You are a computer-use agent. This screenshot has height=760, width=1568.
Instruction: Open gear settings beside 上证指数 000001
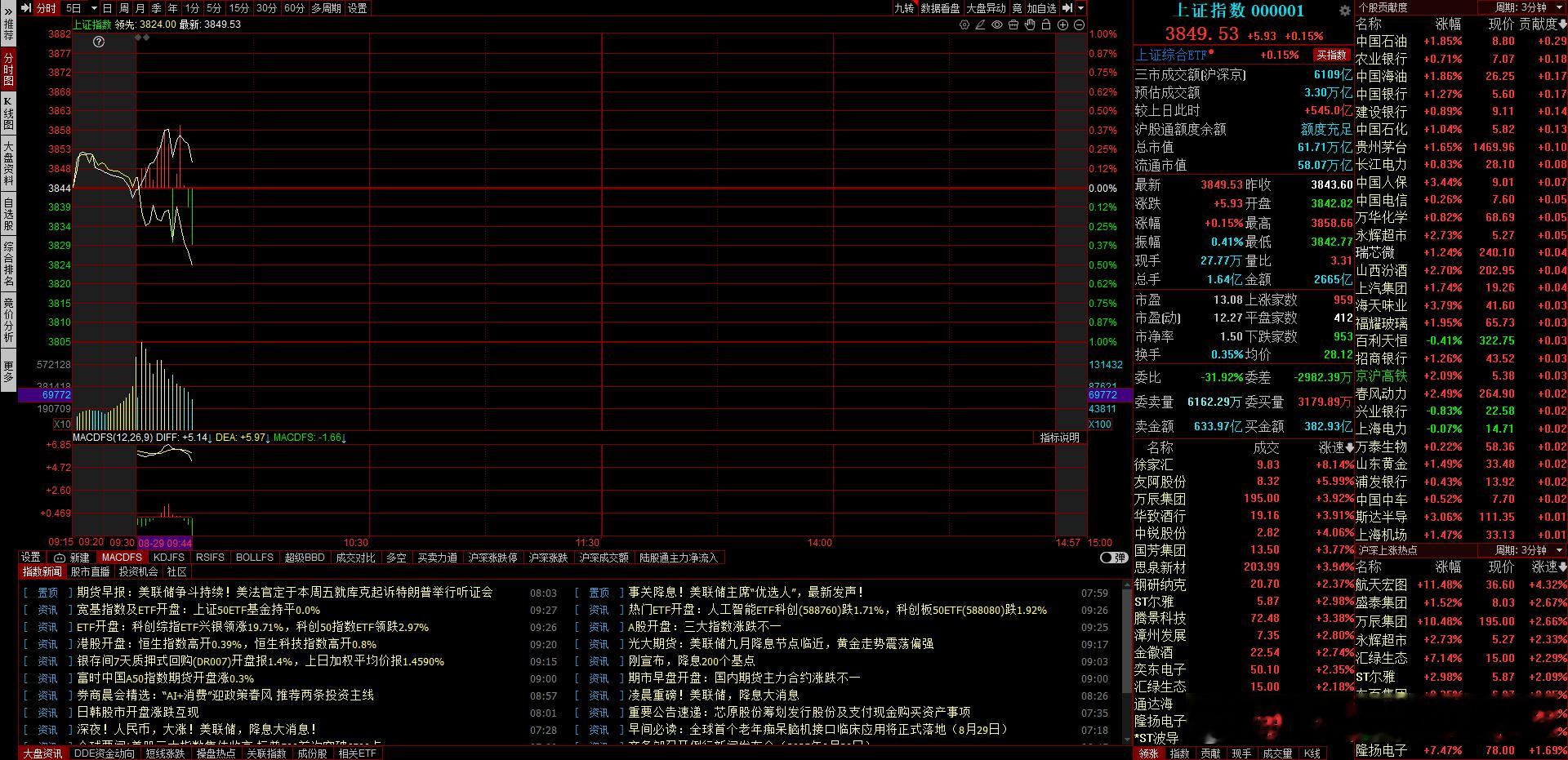click(x=1344, y=11)
